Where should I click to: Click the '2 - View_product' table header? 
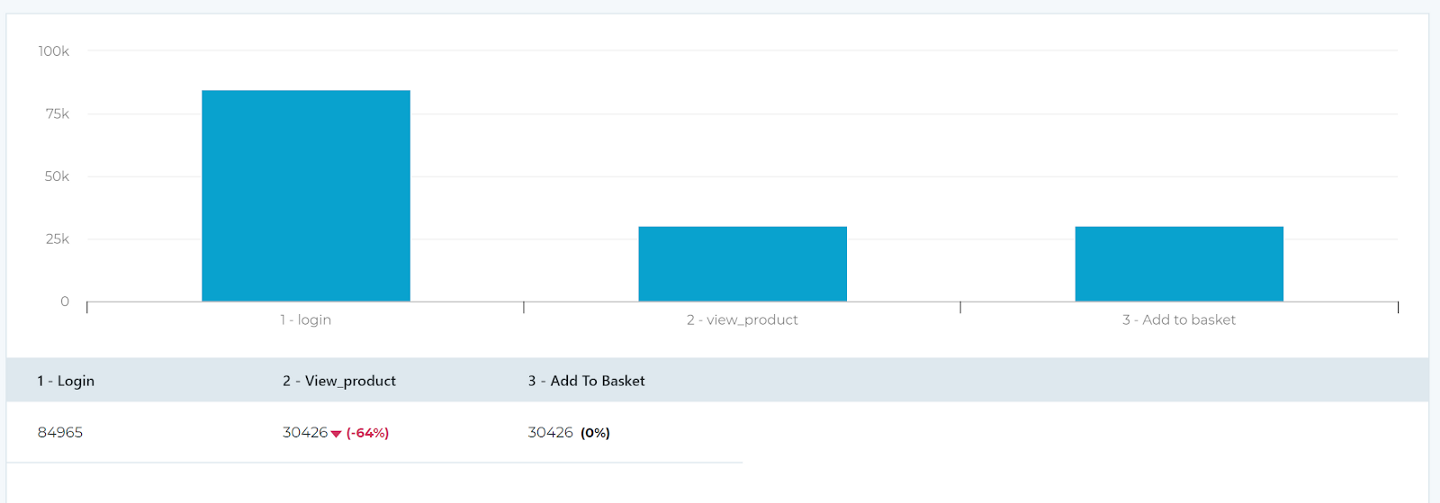(339, 381)
